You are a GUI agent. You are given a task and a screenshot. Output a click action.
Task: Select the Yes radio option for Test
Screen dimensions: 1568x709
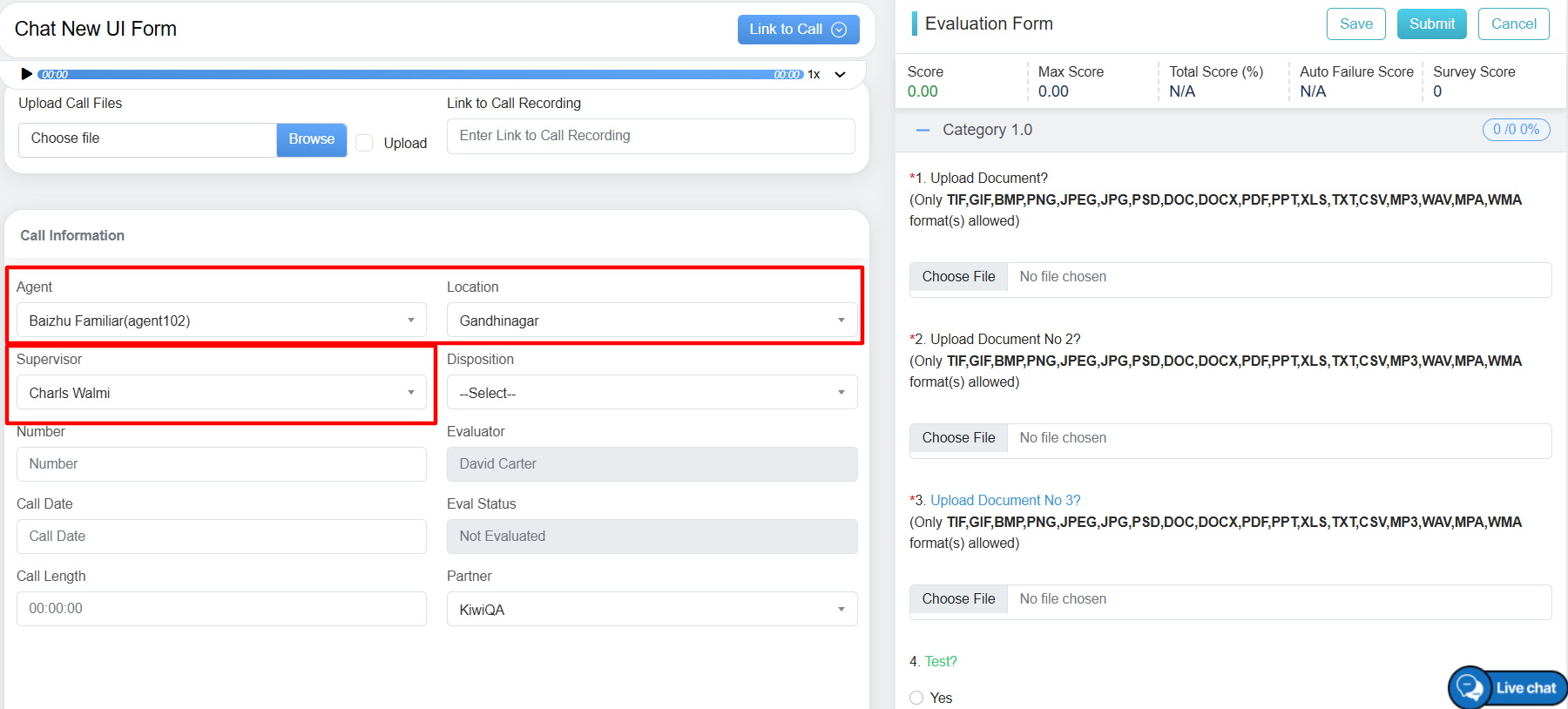click(916, 698)
